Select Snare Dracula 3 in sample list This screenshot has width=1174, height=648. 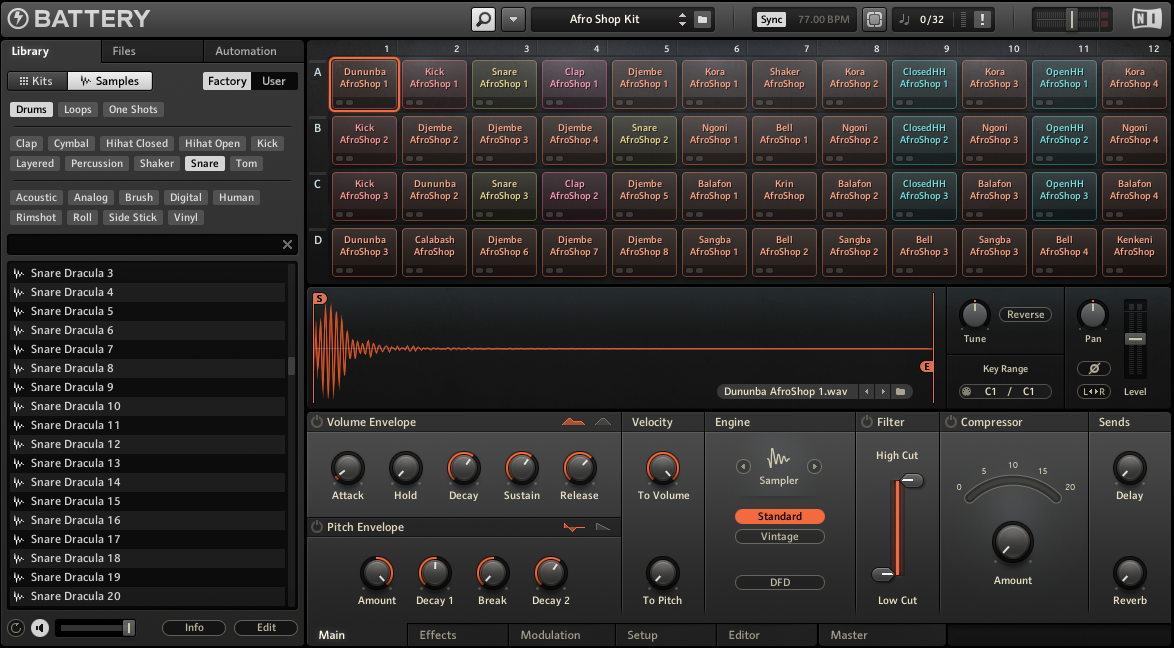coord(147,273)
